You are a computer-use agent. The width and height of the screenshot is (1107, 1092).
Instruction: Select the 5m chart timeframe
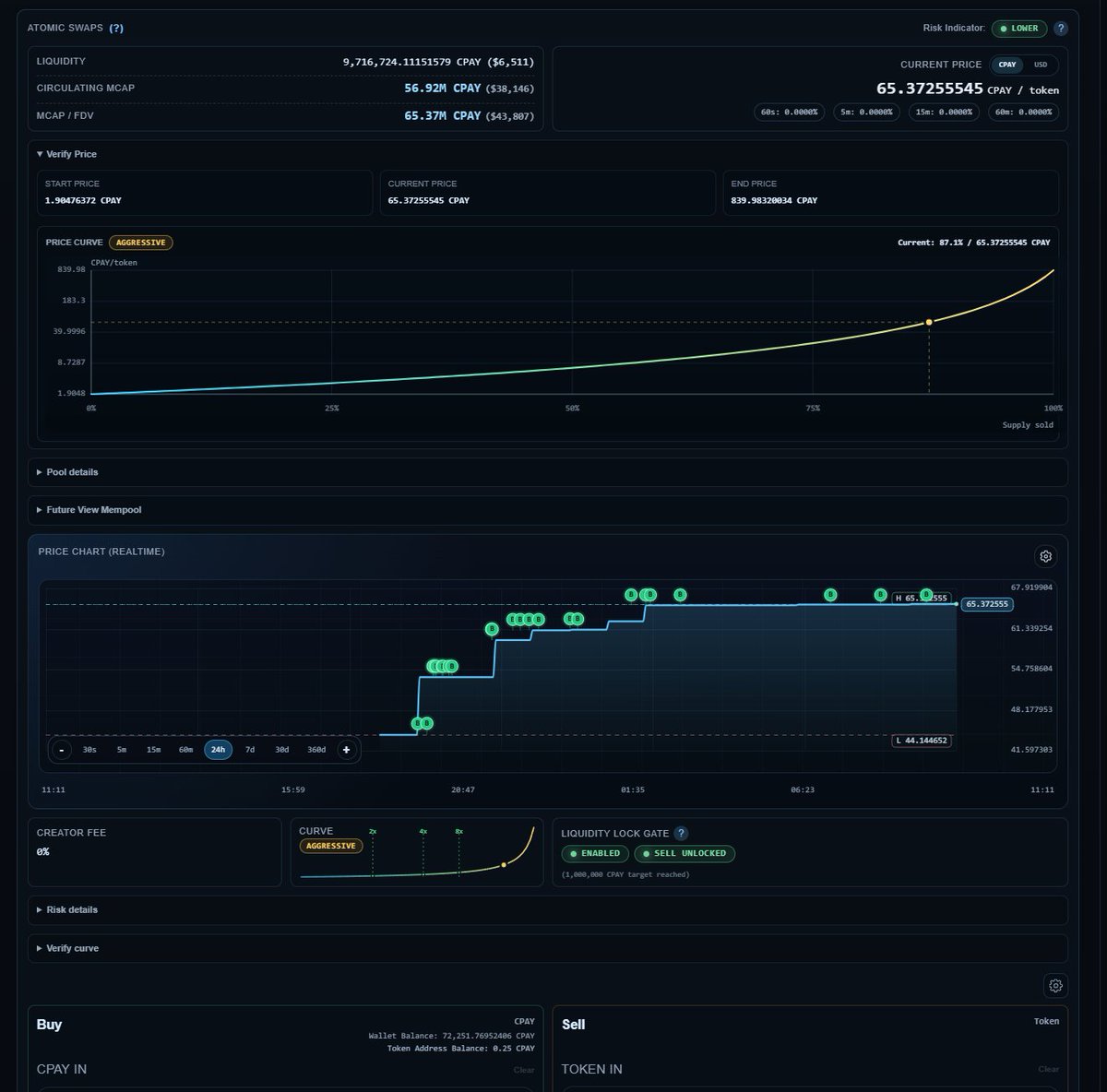pos(122,750)
